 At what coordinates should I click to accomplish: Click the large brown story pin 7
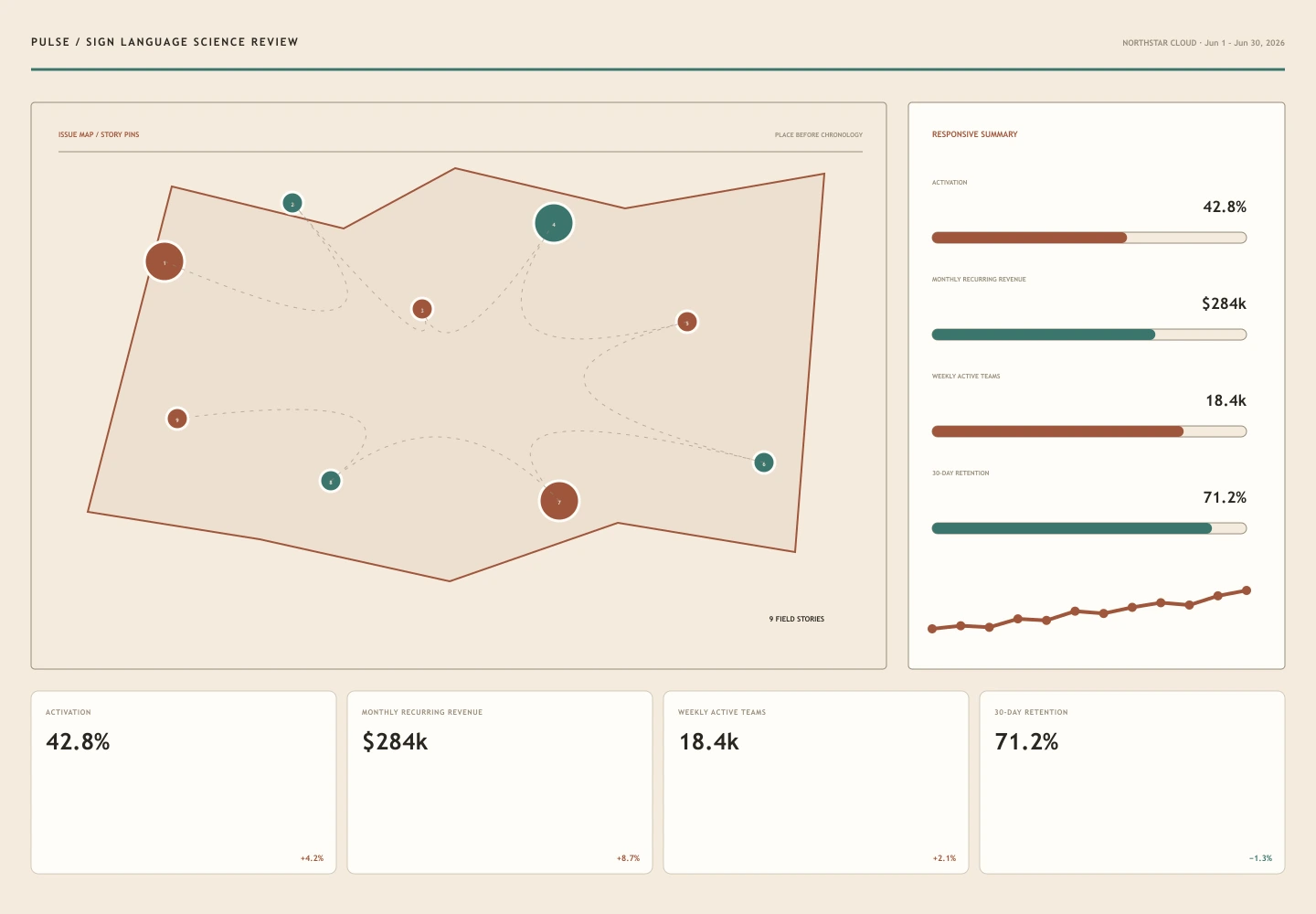click(559, 501)
